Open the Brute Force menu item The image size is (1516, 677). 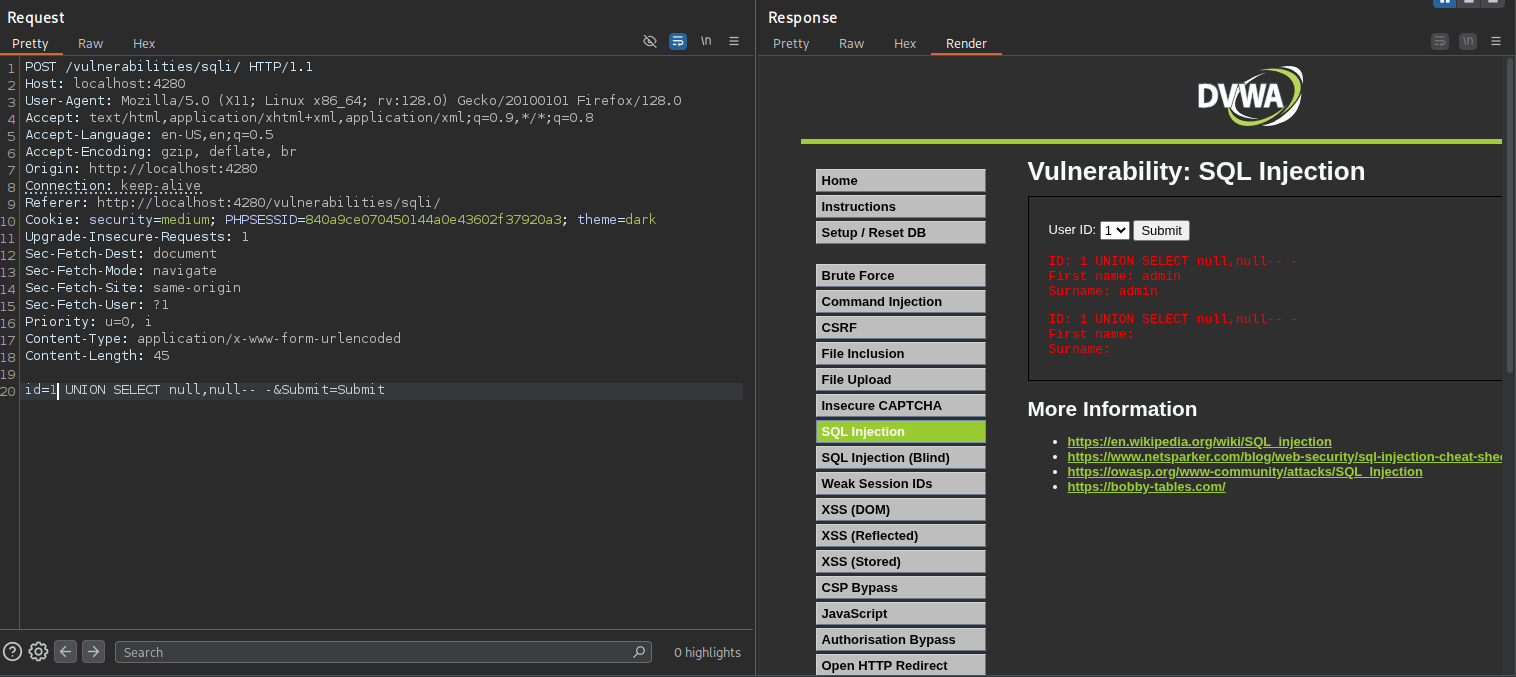901,275
